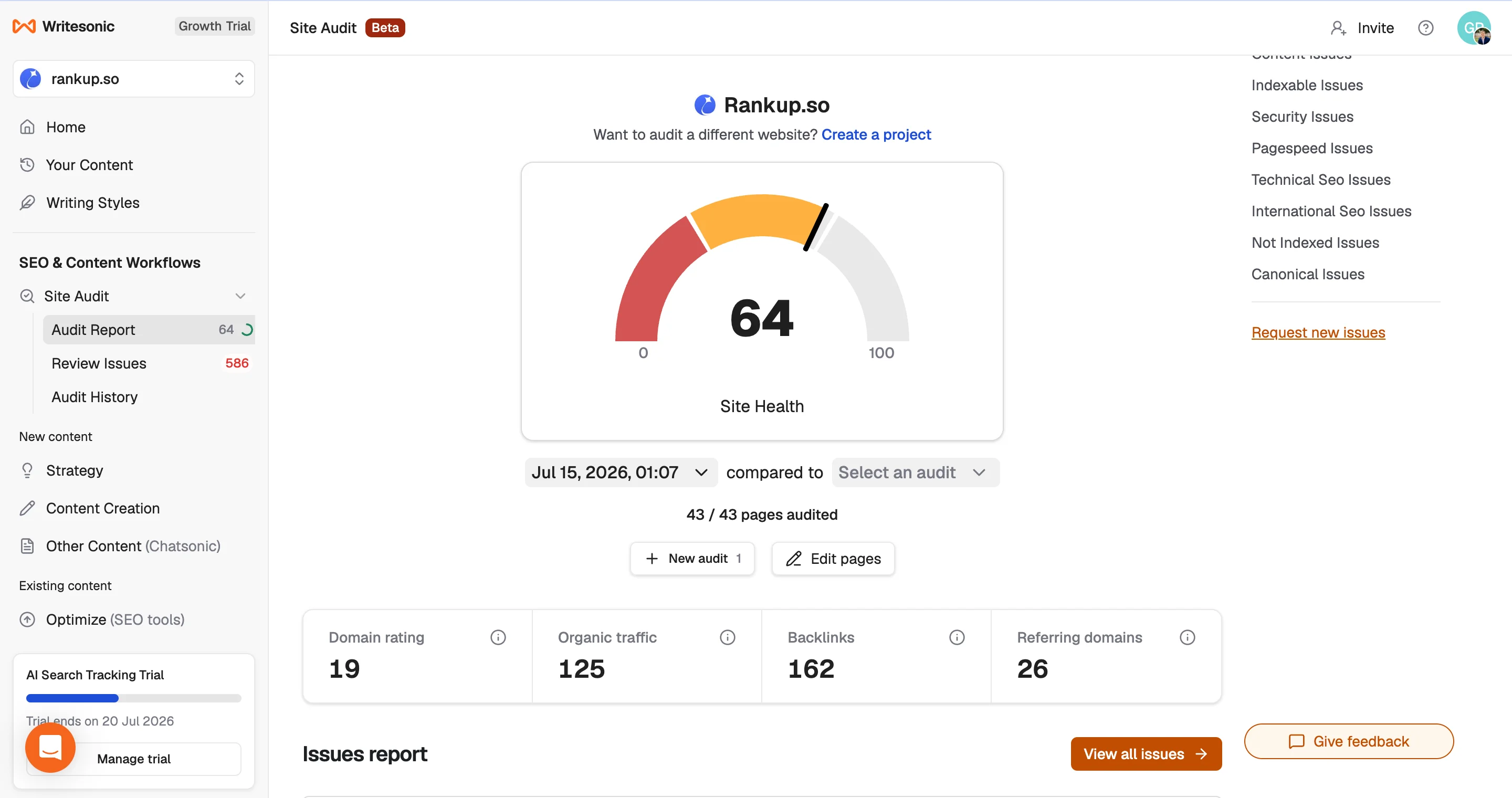Open Audit History
1512x798 pixels.
click(x=94, y=397)
